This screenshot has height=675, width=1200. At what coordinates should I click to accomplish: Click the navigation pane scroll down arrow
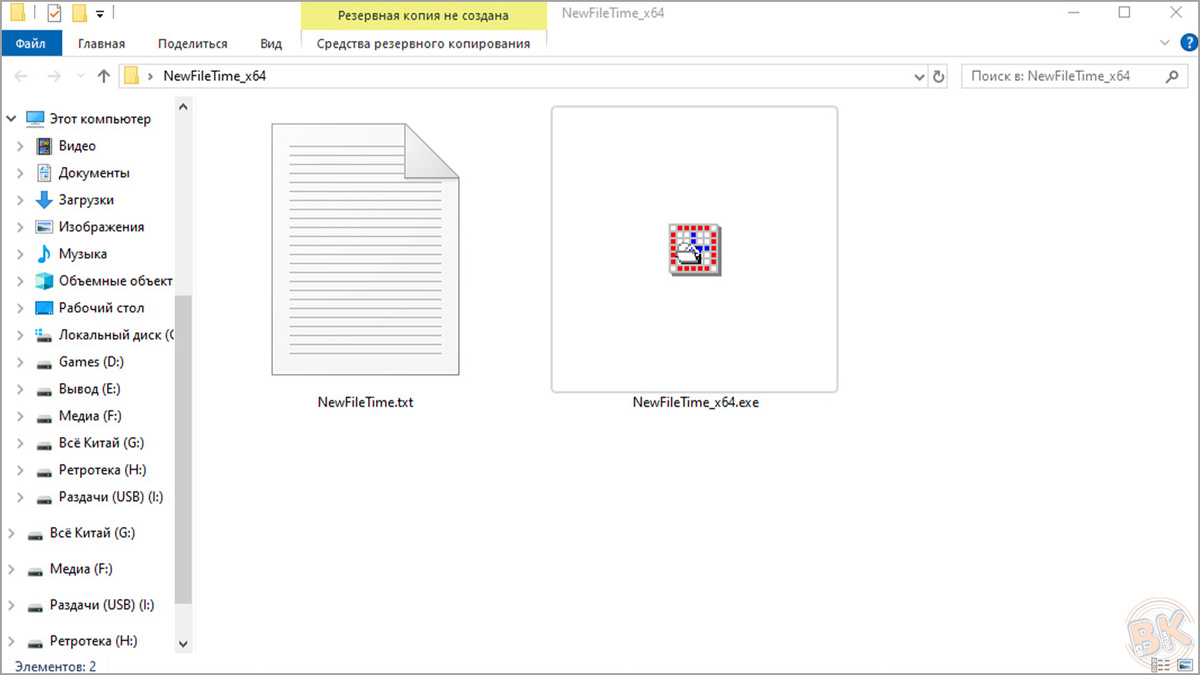pyautogui.click(x=182, y=645)
